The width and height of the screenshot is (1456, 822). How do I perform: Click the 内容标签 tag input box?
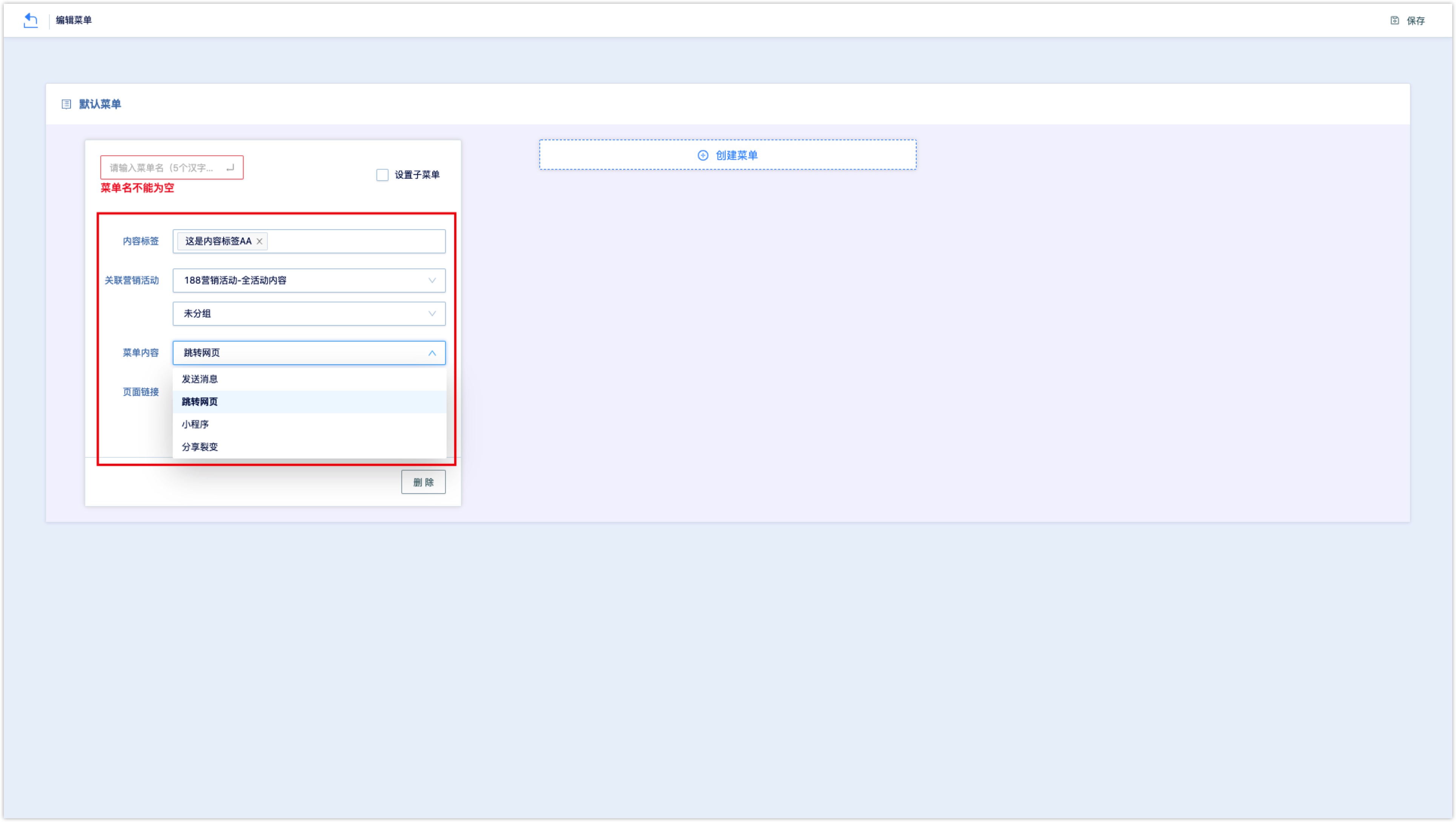pos(309,241)
